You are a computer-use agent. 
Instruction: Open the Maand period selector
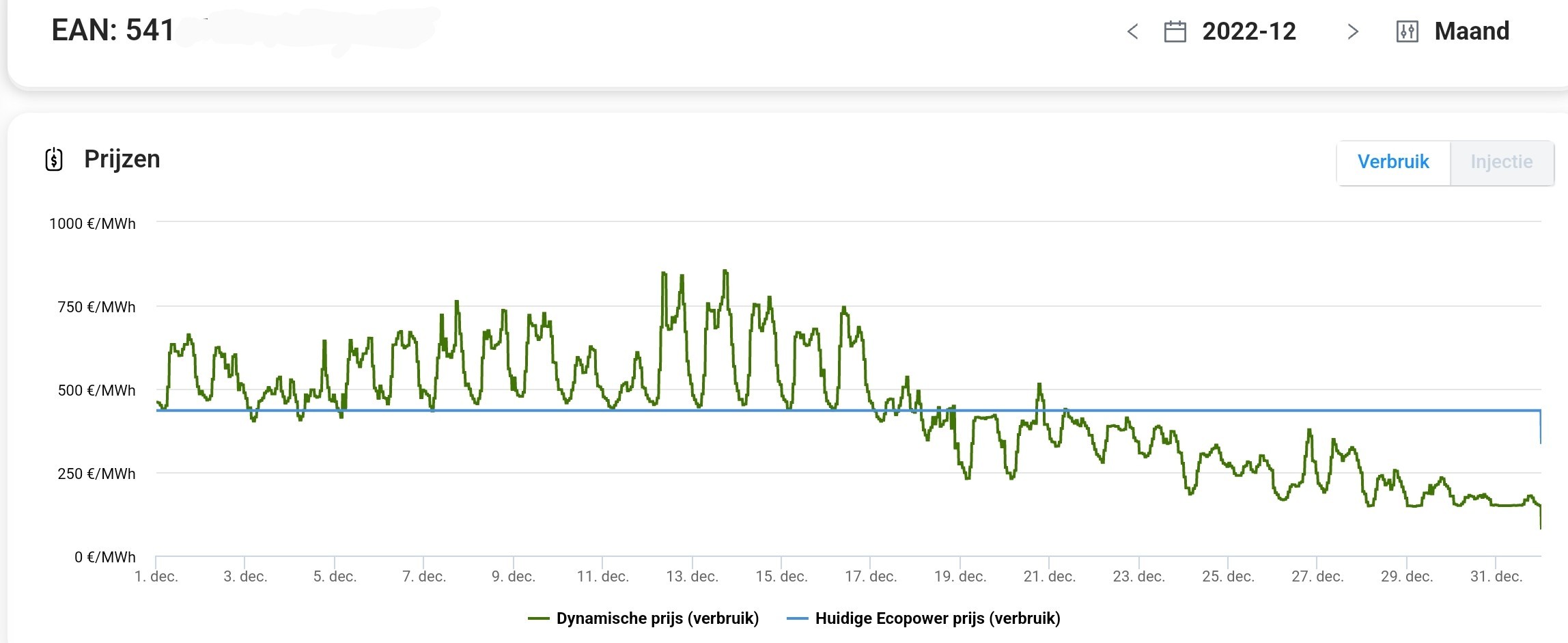tap(1472, 31)
